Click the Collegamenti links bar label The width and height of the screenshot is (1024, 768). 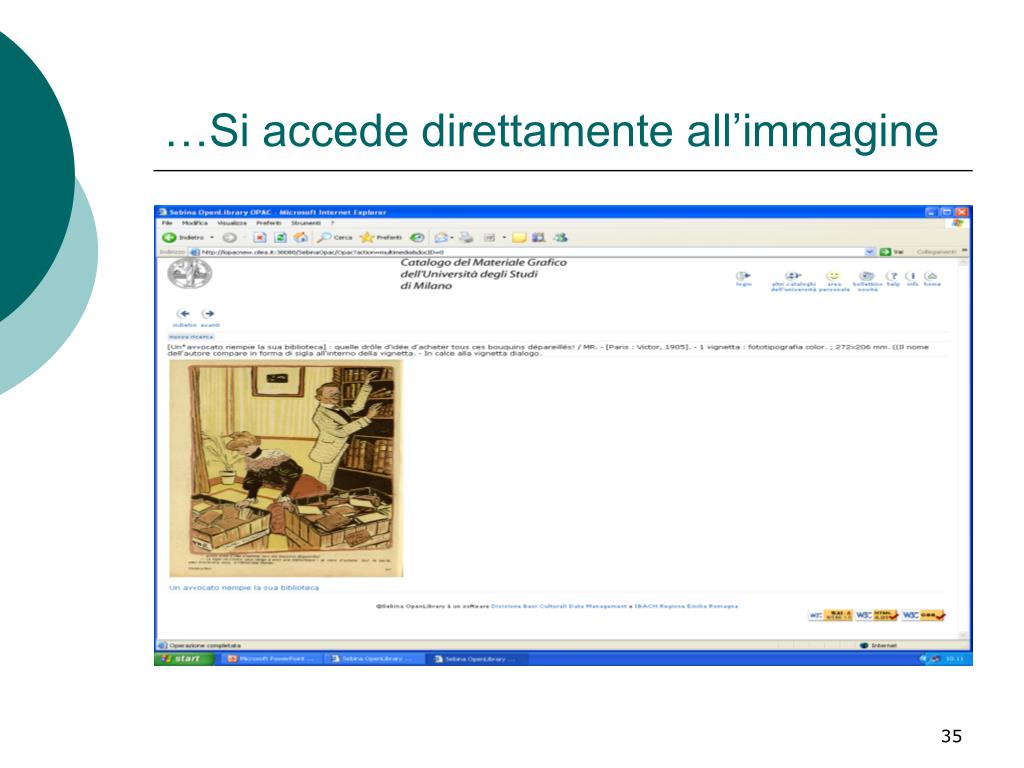pyautogui.click(x=936, y=252)
